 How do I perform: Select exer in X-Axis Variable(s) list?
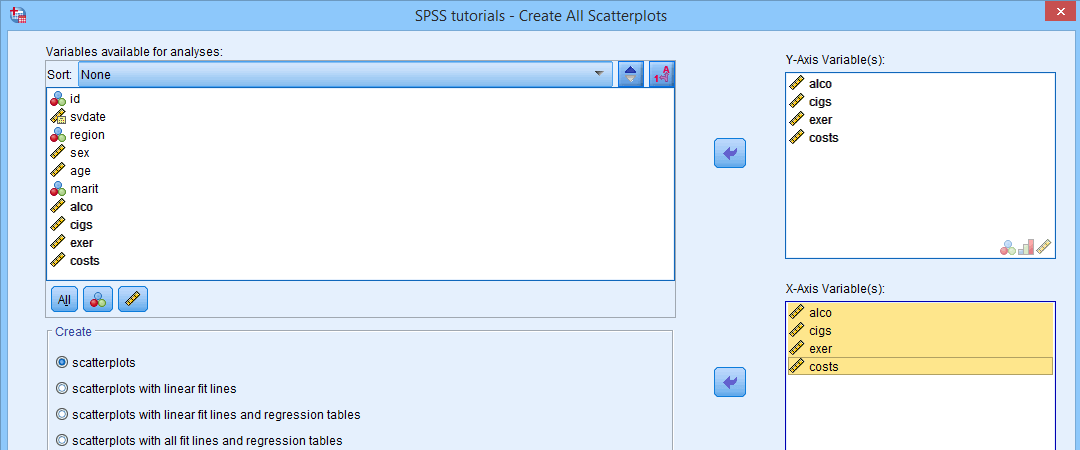(920, 348)
